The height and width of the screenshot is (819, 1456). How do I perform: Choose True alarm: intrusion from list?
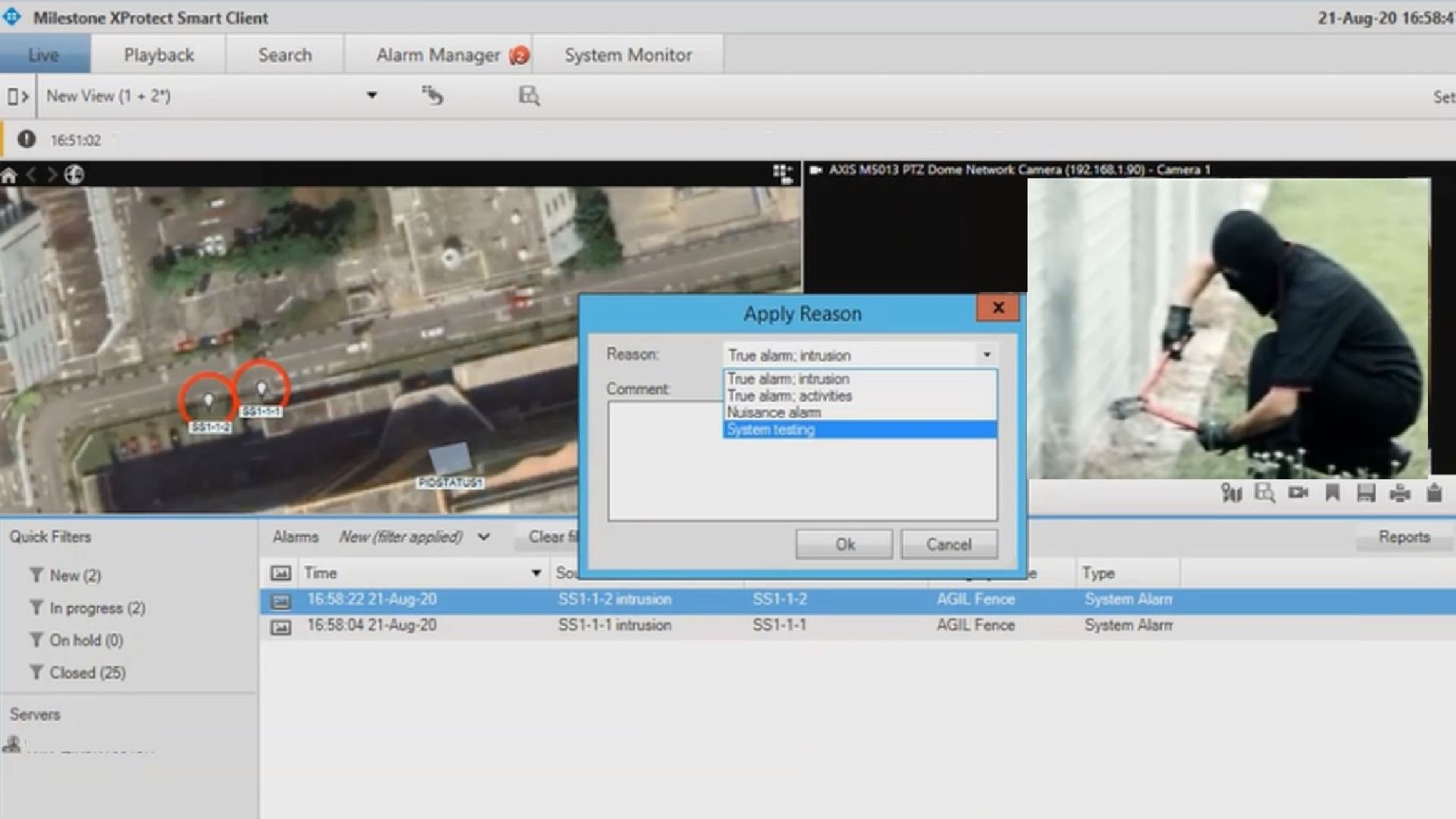(x=860, y=378)
